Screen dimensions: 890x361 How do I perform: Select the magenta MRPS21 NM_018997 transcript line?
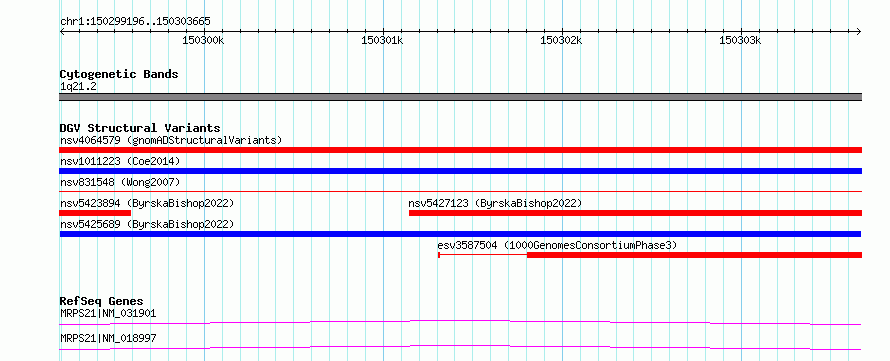tap(460, 347)
